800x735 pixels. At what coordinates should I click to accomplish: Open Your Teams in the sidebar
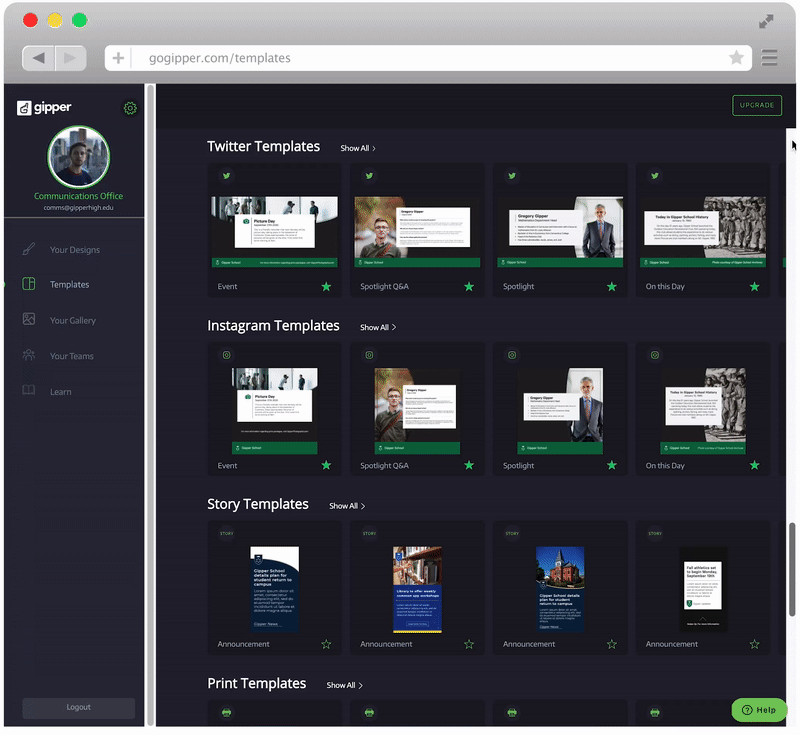[72, 356]
